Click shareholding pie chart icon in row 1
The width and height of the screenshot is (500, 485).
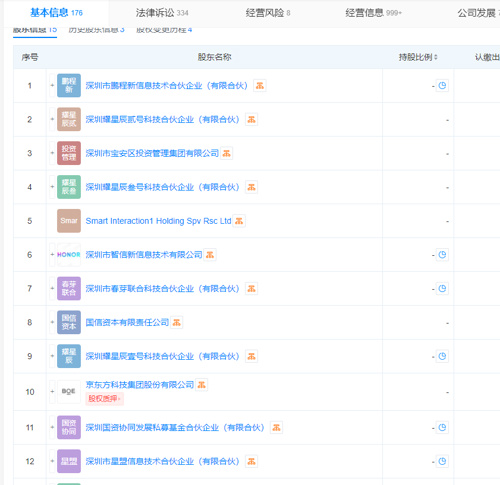coord(442,85)
